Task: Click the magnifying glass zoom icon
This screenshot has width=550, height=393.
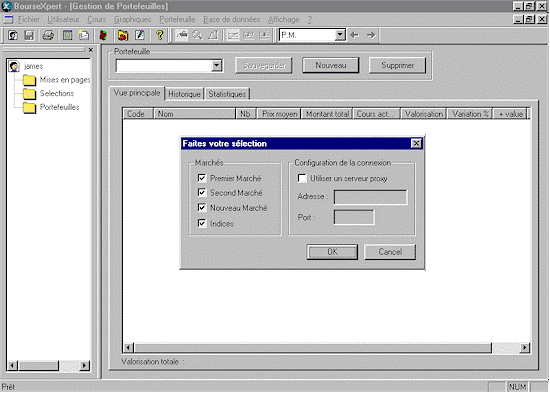Action: click(197, 35)
